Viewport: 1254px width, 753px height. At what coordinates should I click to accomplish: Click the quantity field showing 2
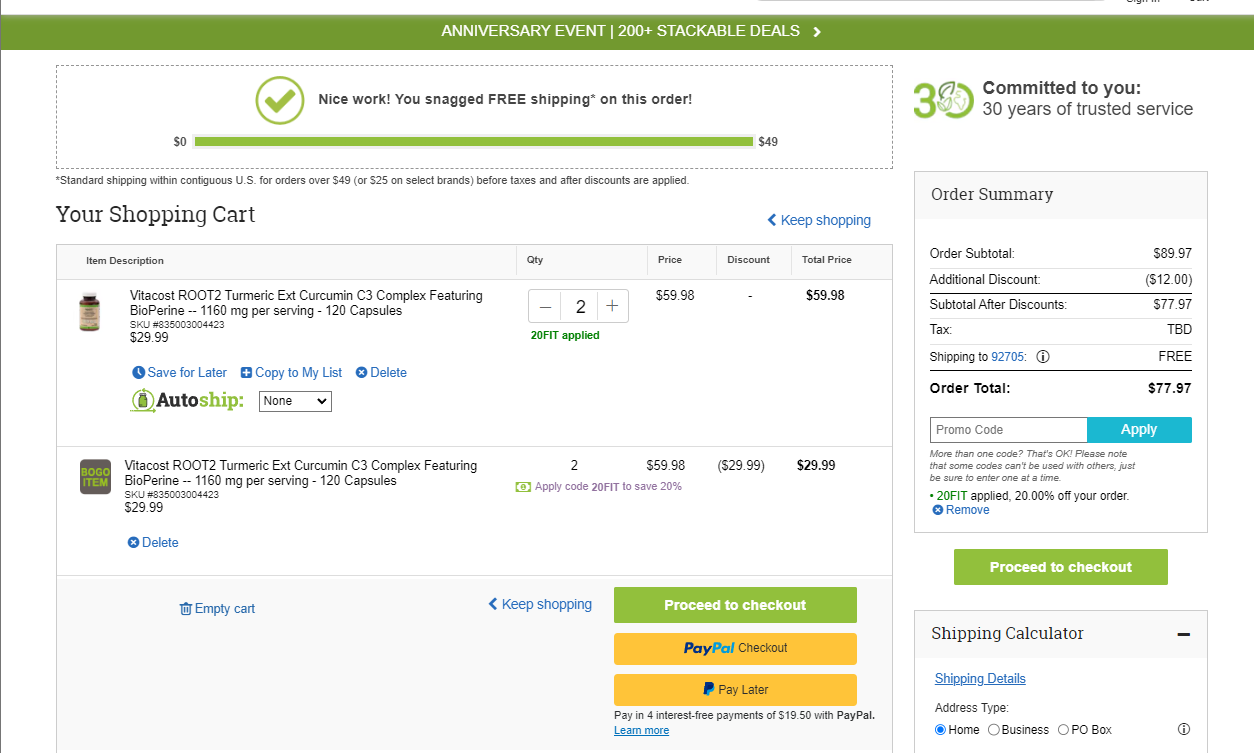pos(579,307)
